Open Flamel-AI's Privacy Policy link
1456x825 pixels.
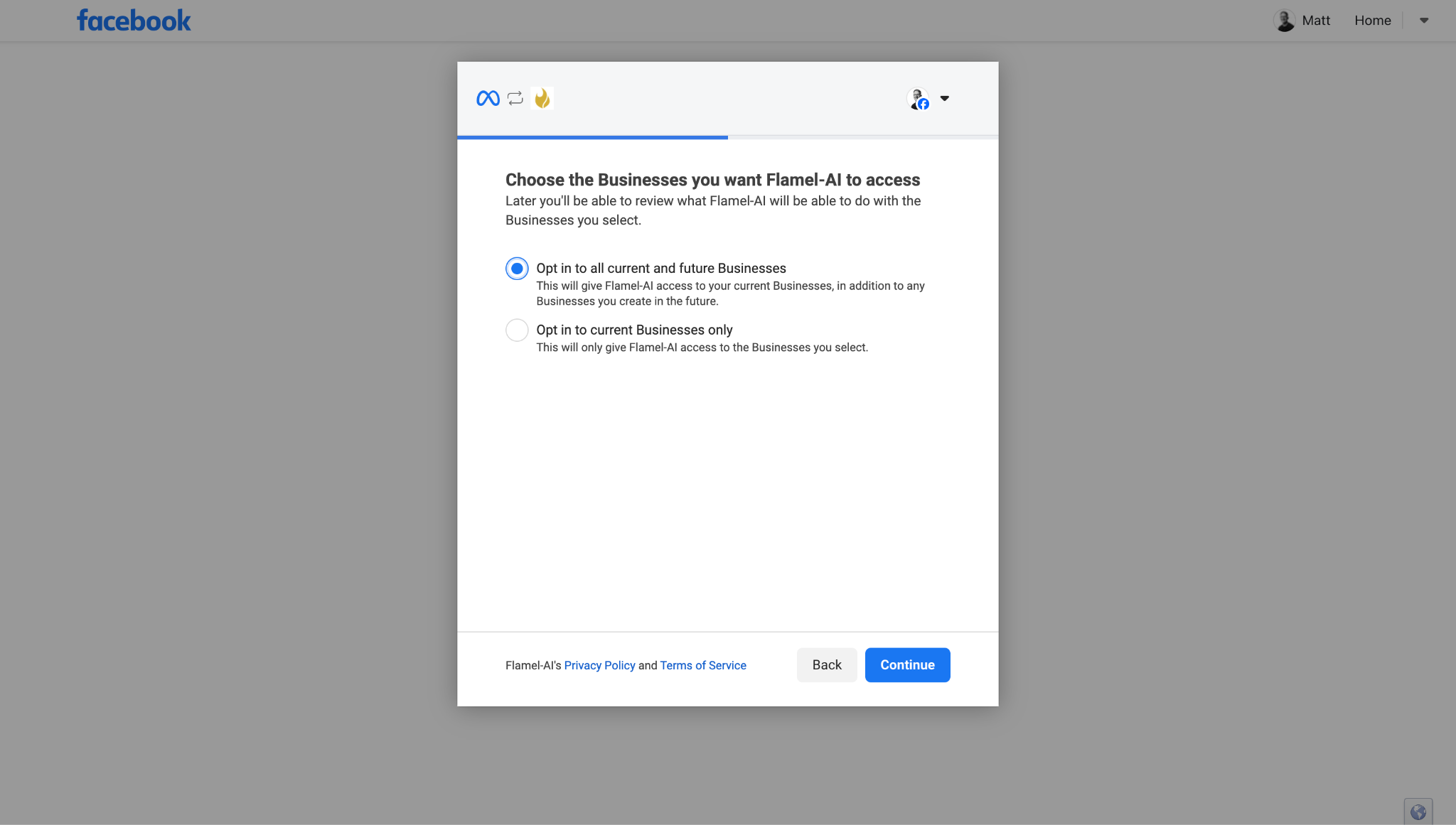(x=599, y=665)
